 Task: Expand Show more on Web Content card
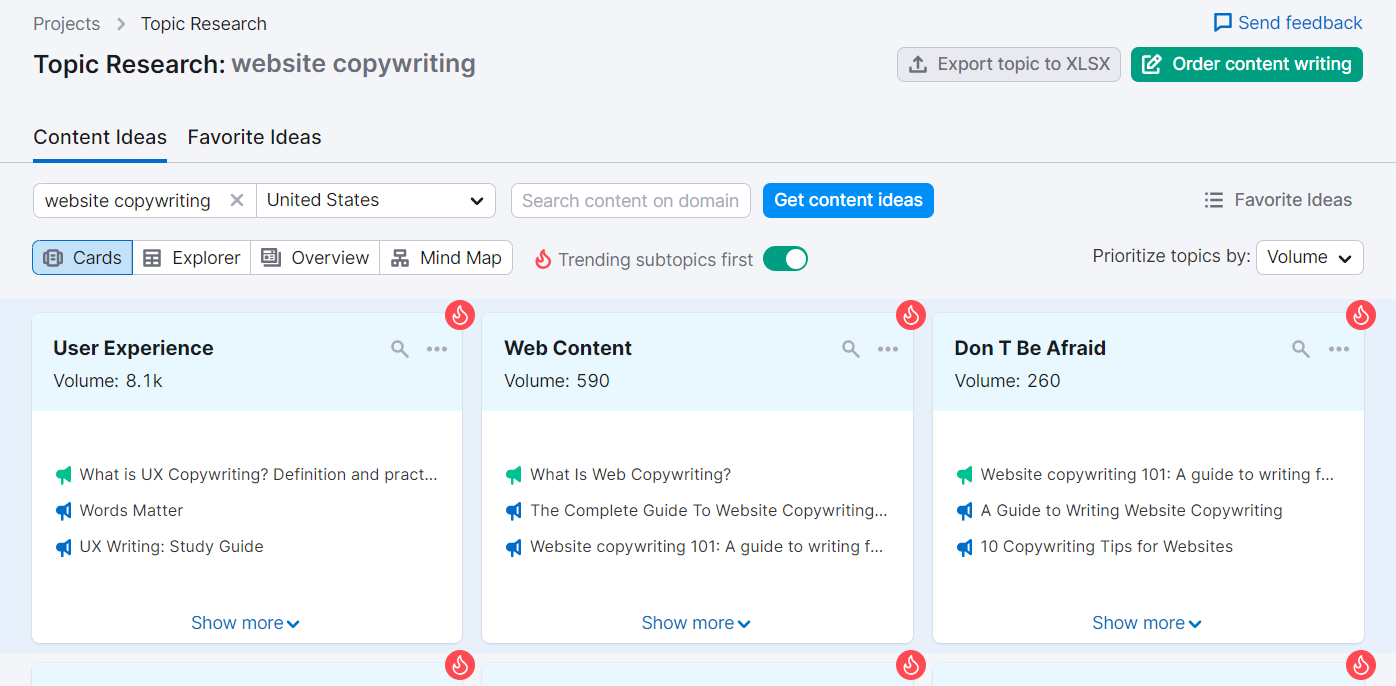(x=696, y=623)
